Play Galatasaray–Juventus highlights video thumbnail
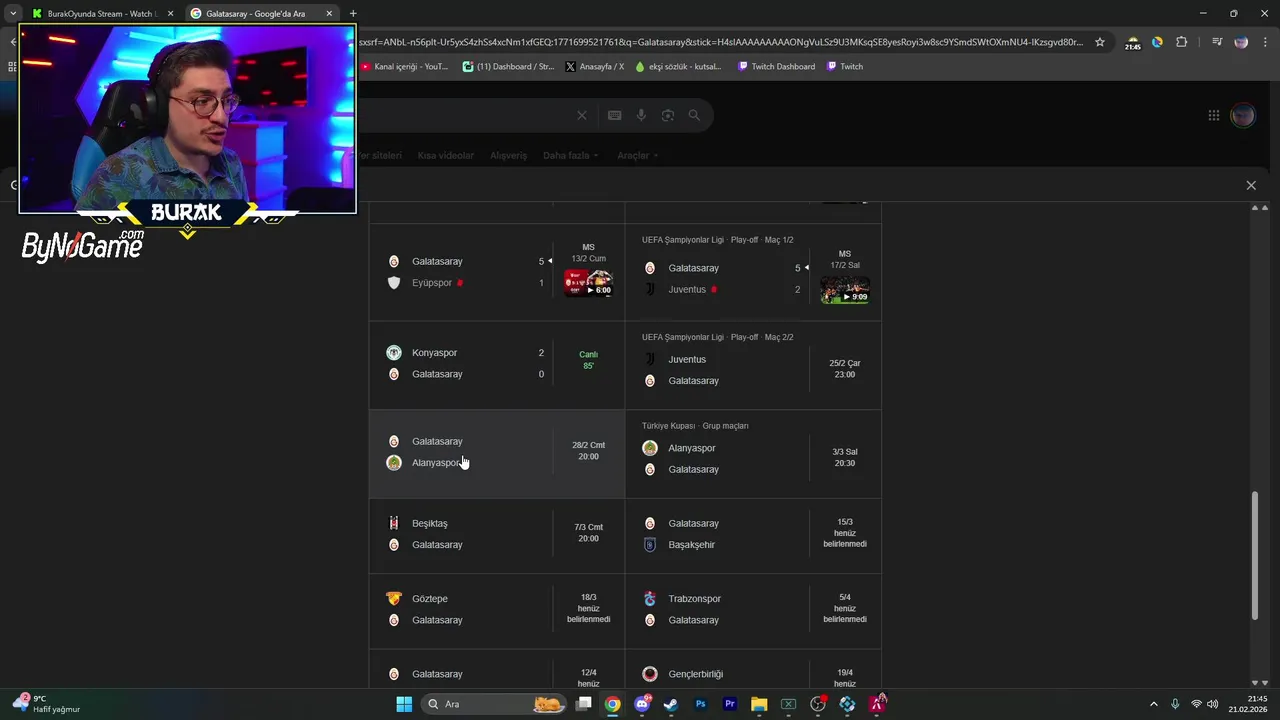 (x=845, y=290)
